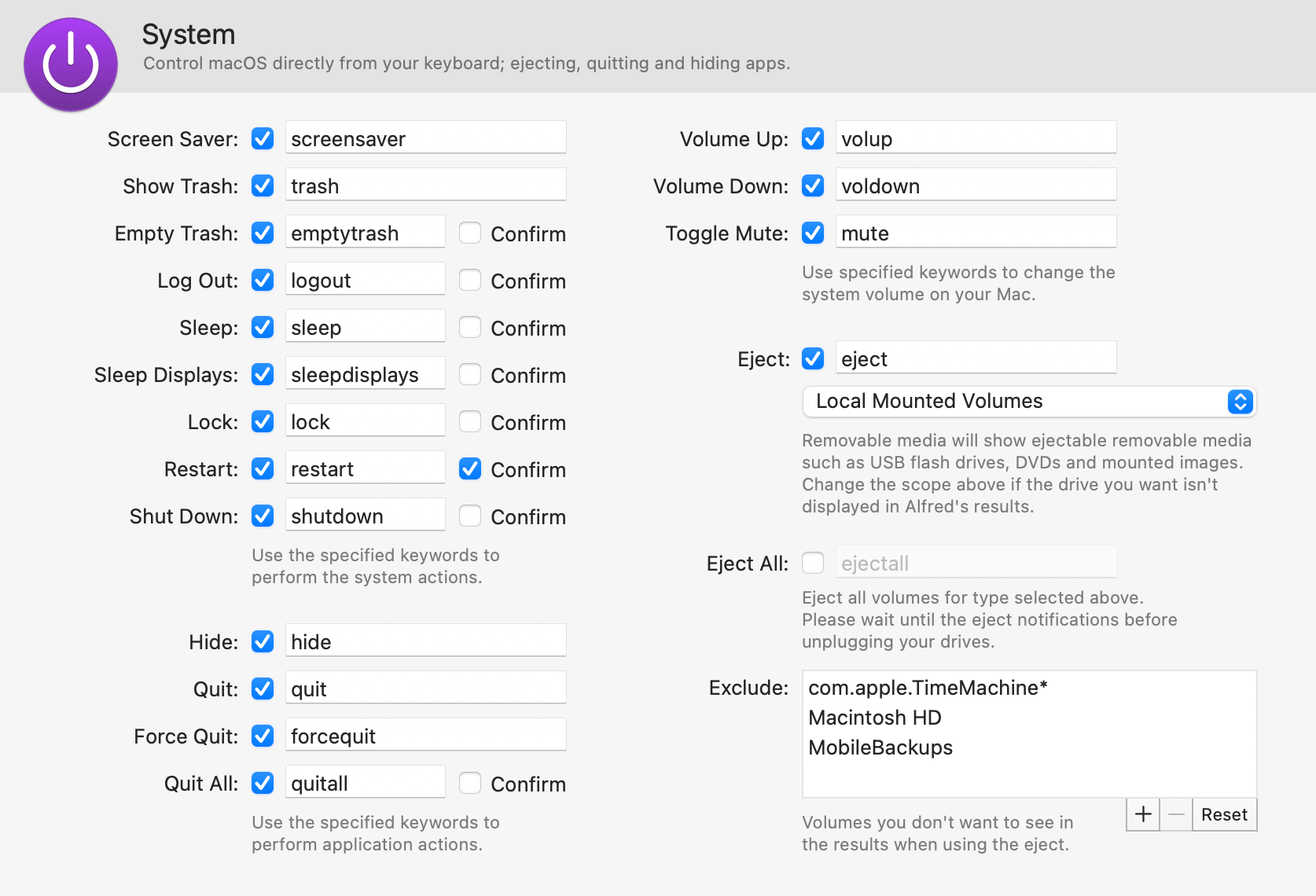Enable Confirm for Shut Down

tap(469, 516)
